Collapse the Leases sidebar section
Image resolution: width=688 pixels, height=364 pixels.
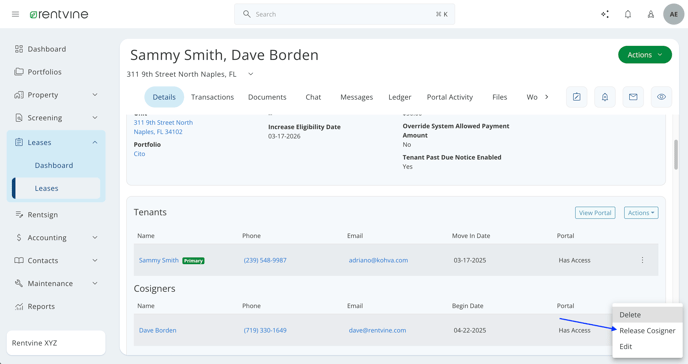click(95, 142)
